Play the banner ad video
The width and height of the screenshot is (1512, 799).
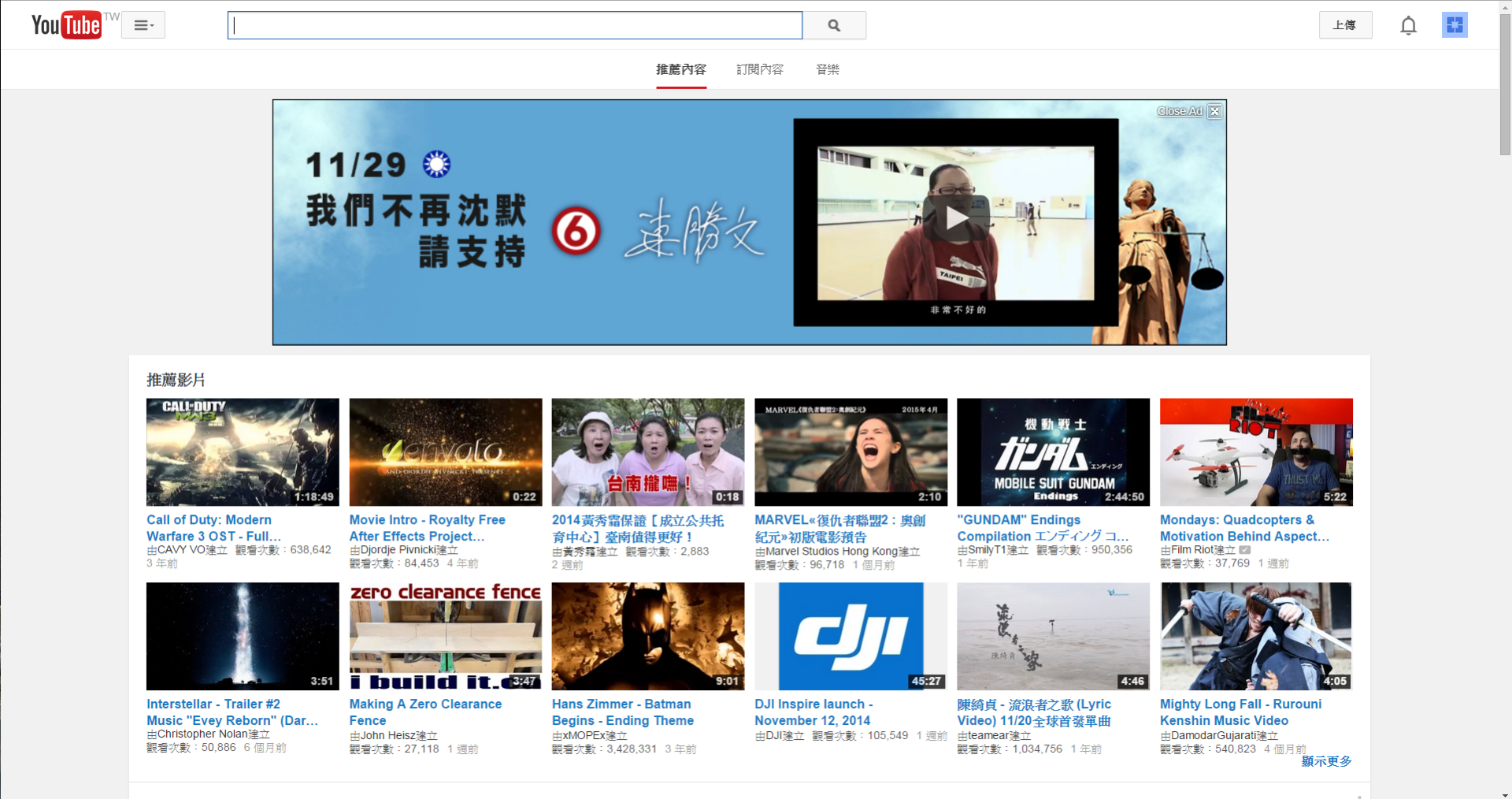(956, 218)
